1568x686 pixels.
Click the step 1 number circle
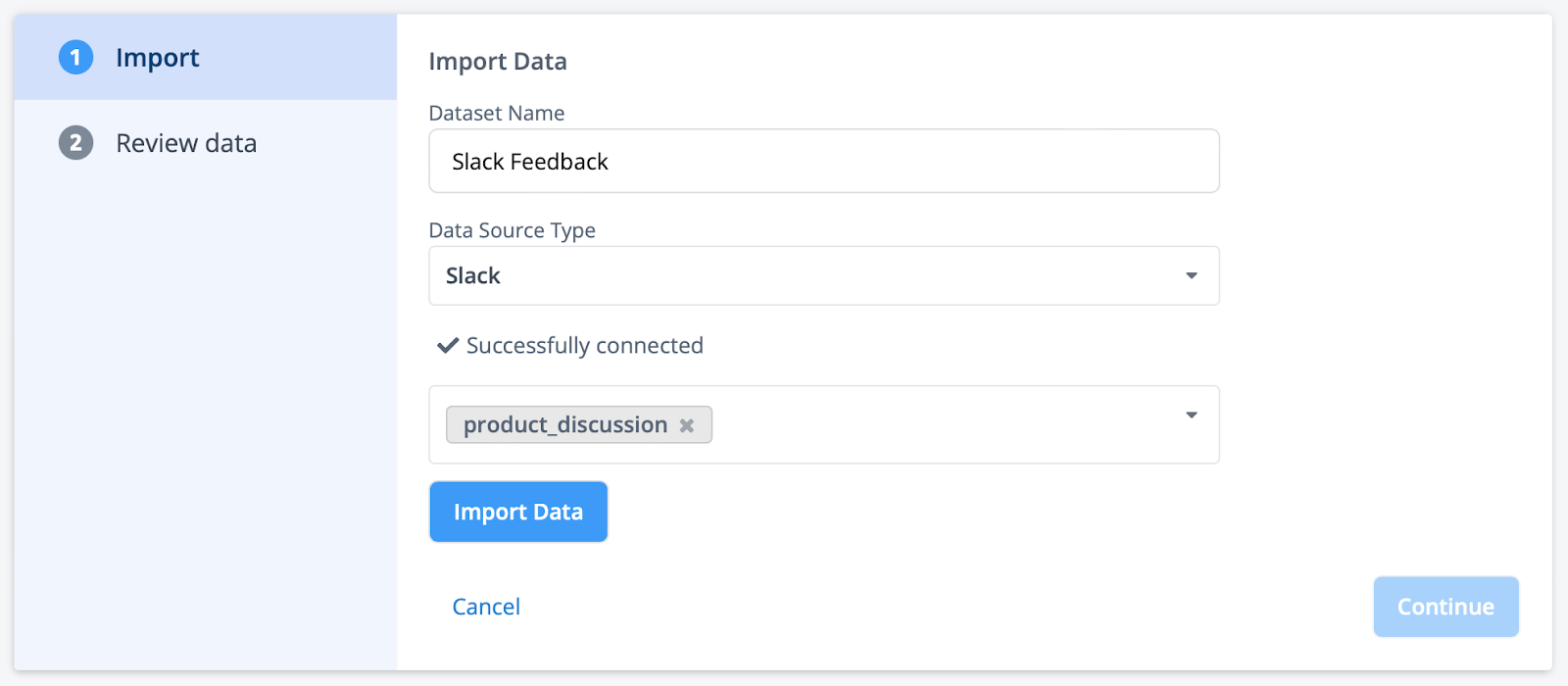tap(75, 58)
